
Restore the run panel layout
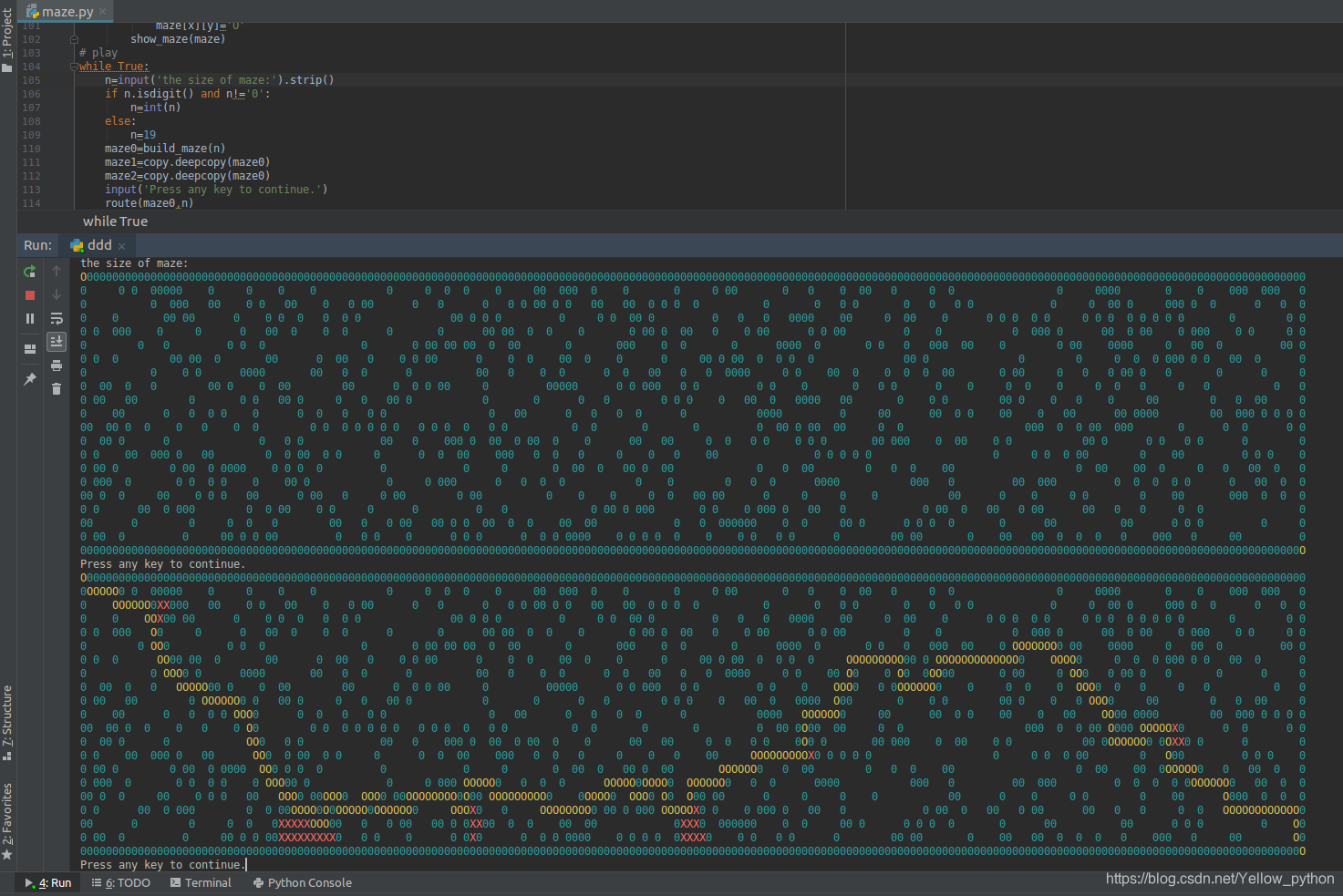29,348
